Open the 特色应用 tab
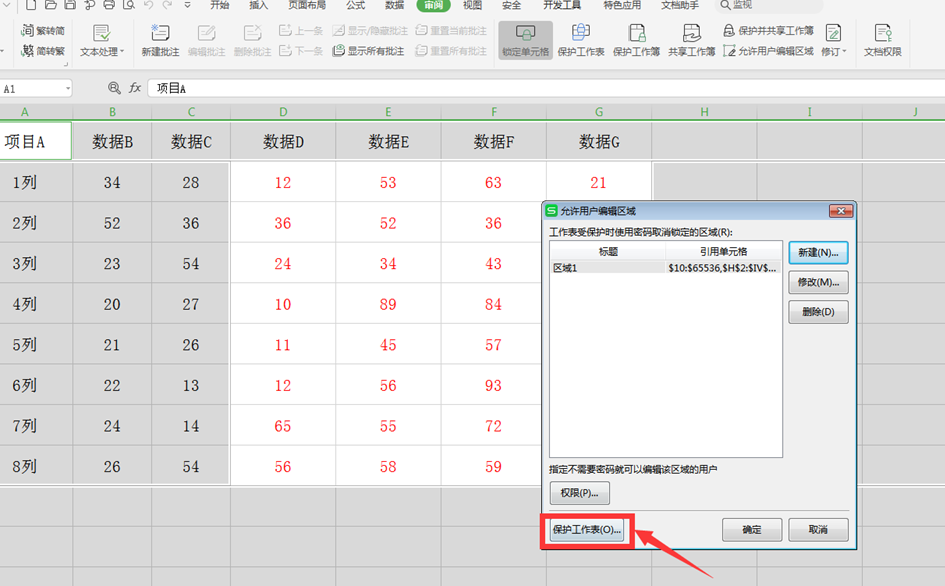The height and width of the screenshot is (586, 945). pos(623,5)
